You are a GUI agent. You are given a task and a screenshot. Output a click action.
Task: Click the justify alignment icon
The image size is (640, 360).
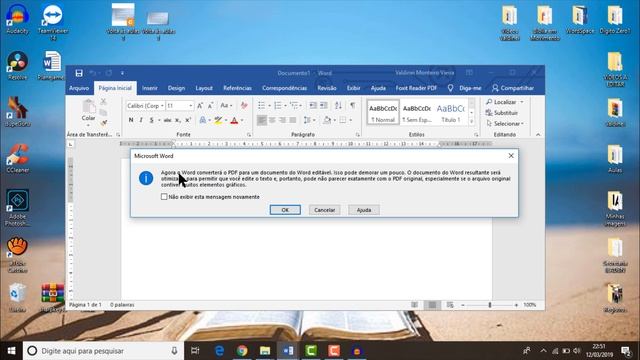(293, 120)
